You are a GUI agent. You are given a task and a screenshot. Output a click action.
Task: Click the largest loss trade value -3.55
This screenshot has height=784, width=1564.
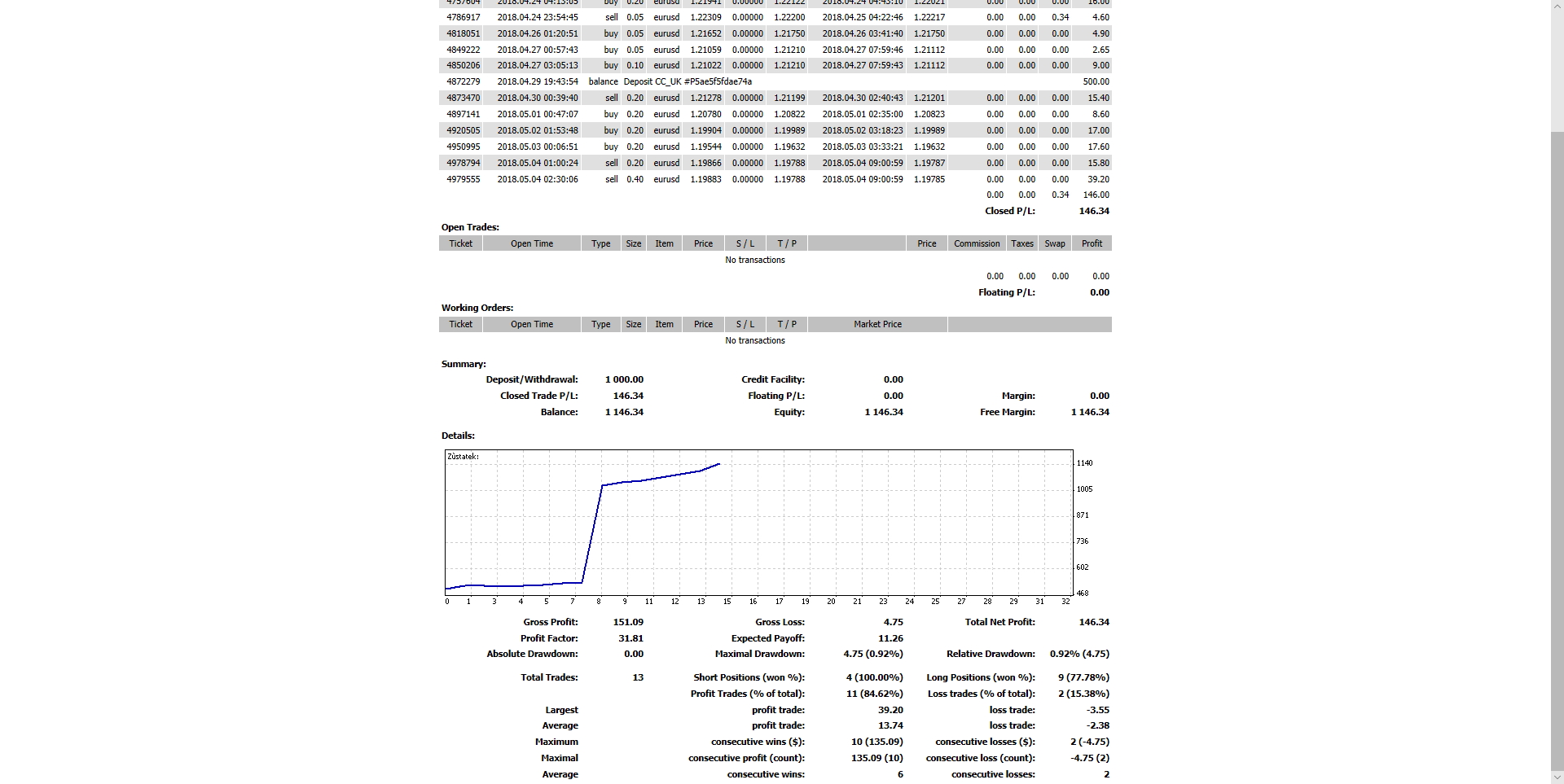[1098, 710]
